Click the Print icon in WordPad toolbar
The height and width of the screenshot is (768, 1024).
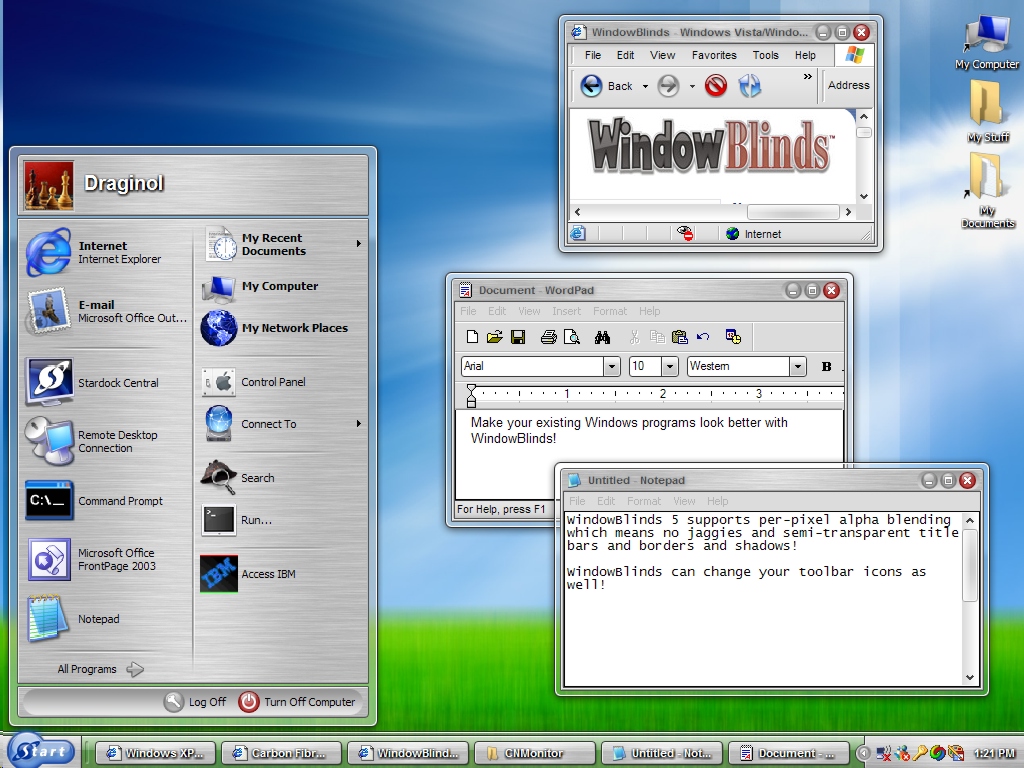[x=549, y=337]
